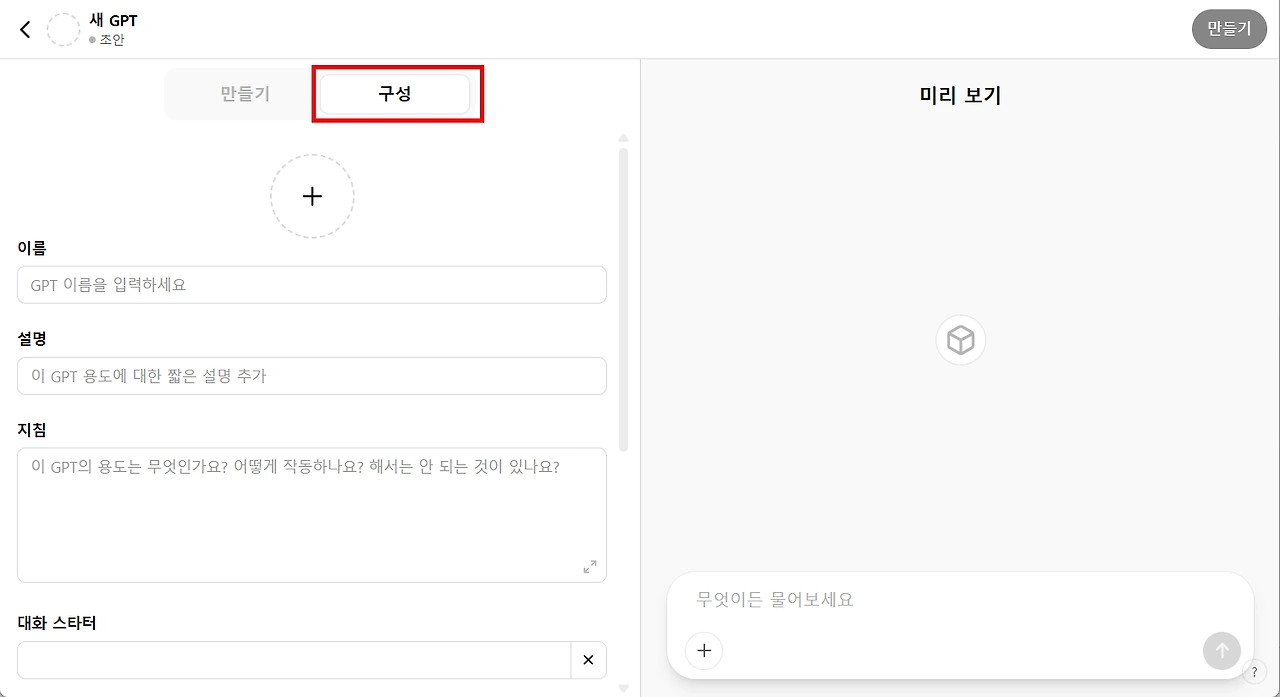Click the scrollbar up arrow
This screenshot has height=697, width=1280.
tap(624, 138)
